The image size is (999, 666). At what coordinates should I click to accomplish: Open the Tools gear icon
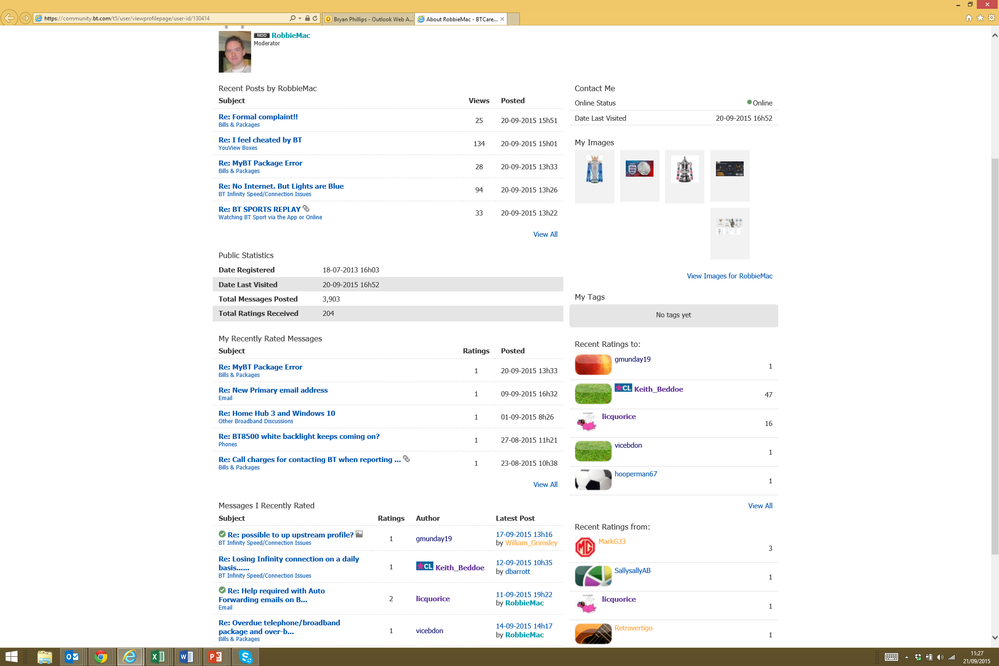click(x=991, y=18)
